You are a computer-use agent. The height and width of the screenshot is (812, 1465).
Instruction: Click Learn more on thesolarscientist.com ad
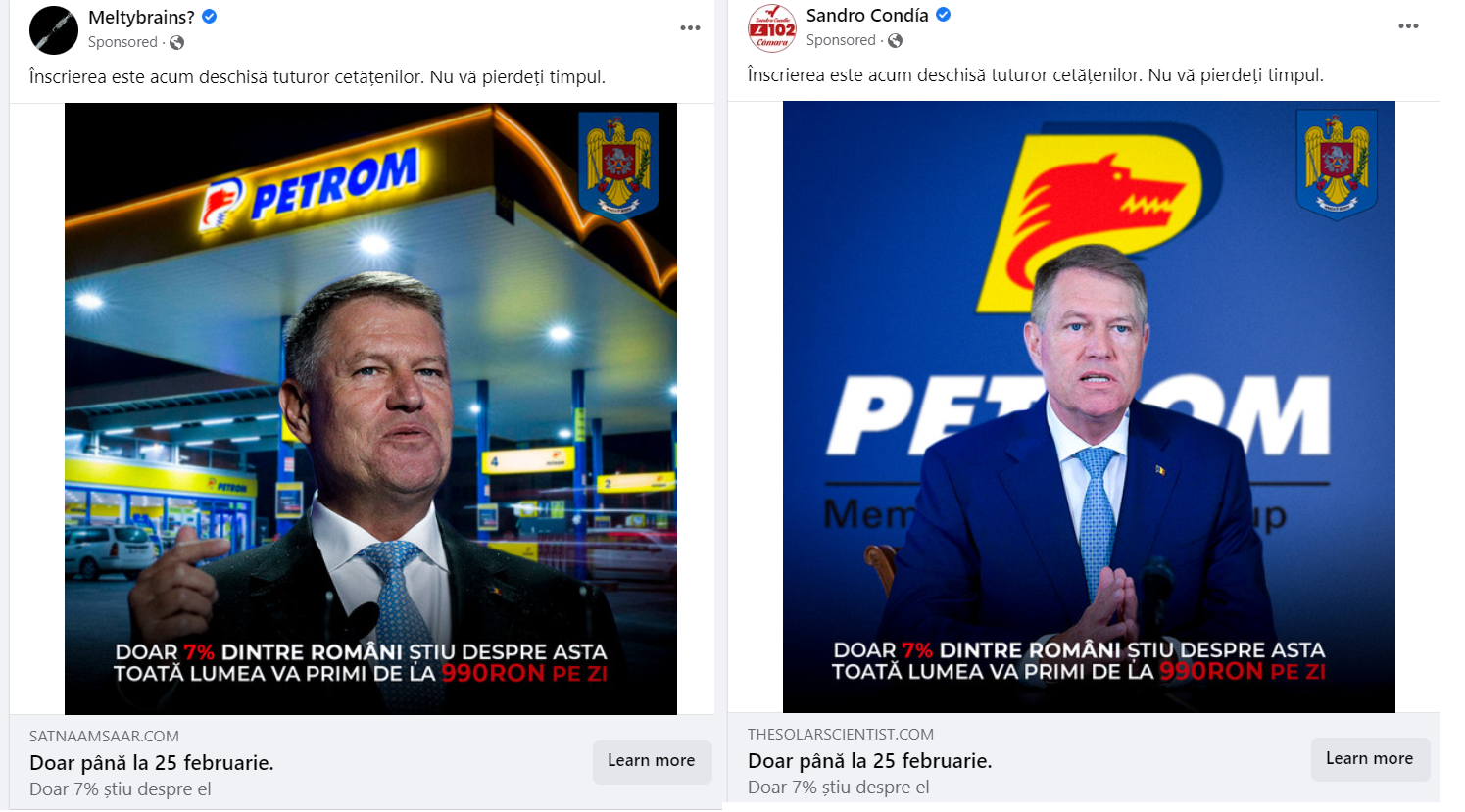(x=1370, y=759)
